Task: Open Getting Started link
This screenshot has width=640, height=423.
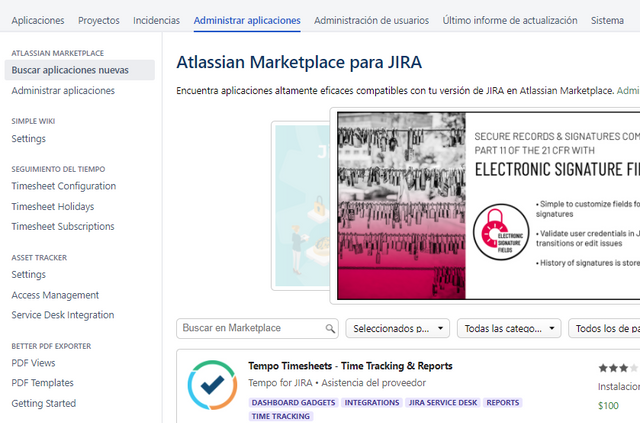Action: pos(44,403)
